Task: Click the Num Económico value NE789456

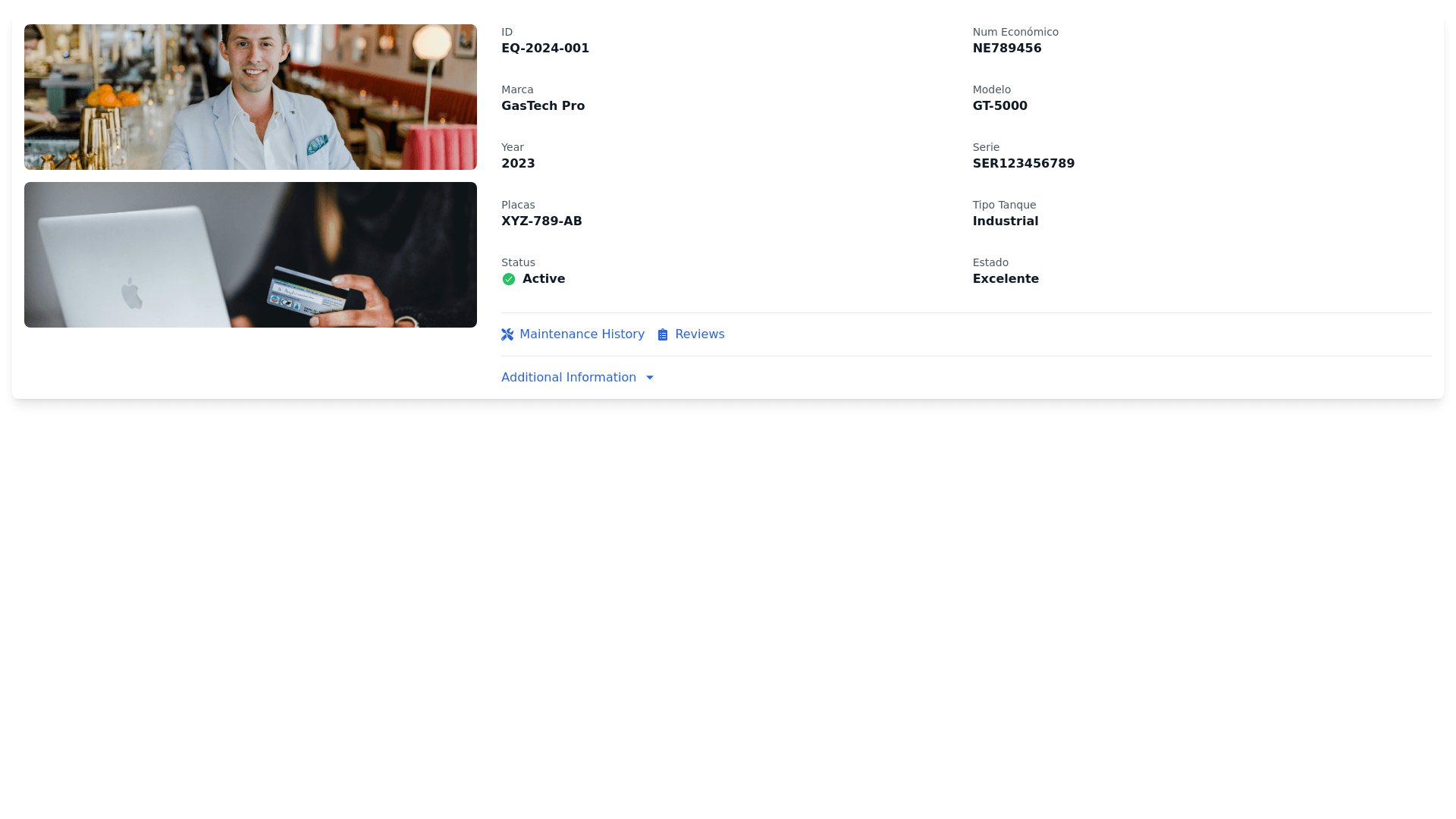Action: (x=1007, y=49)
